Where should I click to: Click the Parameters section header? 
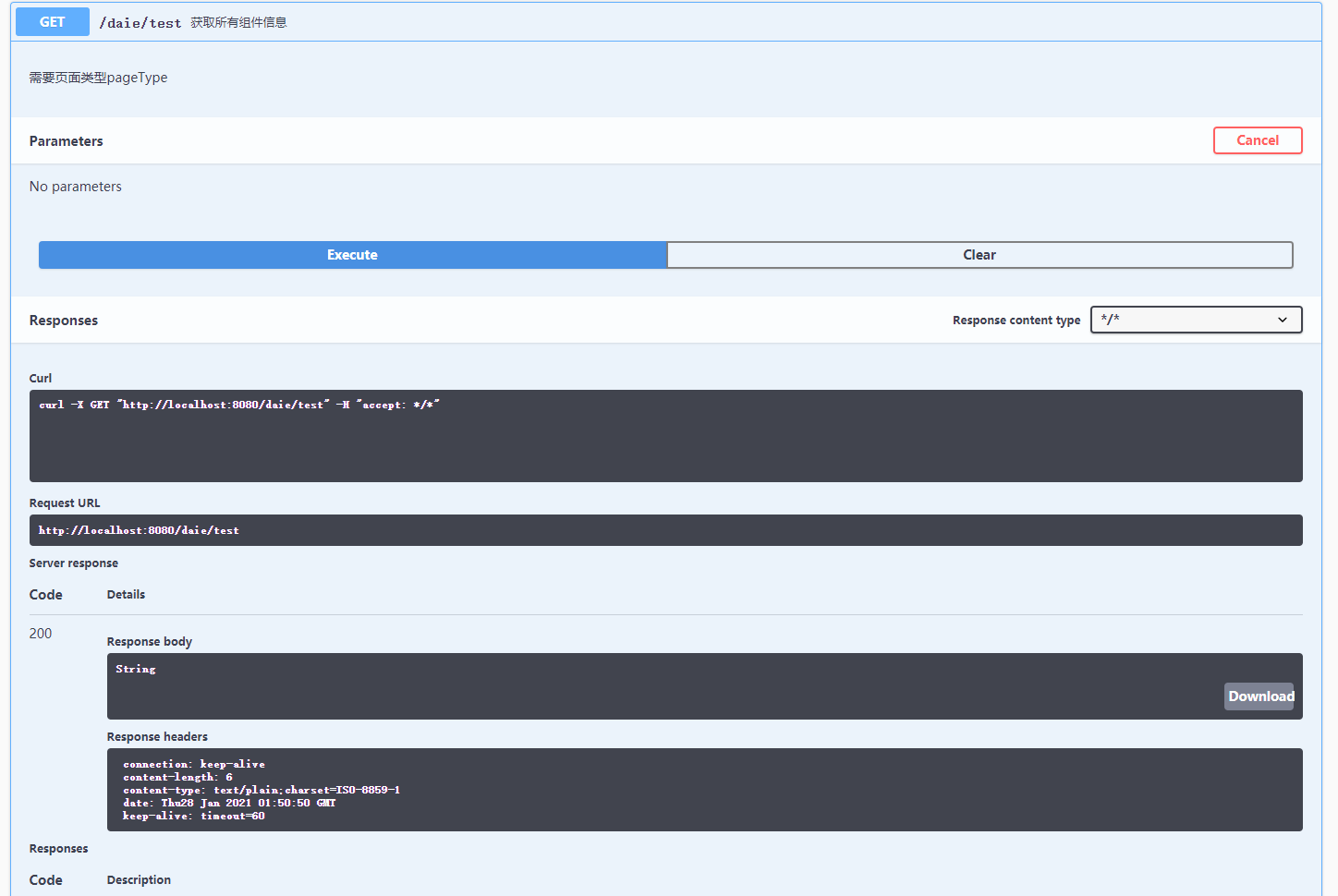click(x=66, y=140)
